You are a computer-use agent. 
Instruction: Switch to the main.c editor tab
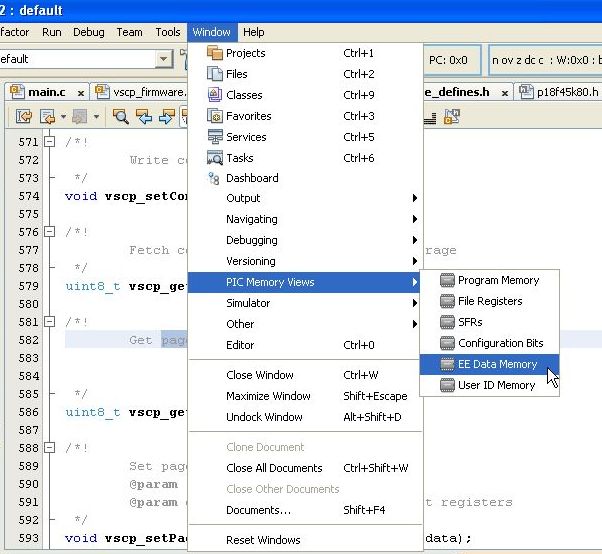pyautogui.click(x=46, y=92)
